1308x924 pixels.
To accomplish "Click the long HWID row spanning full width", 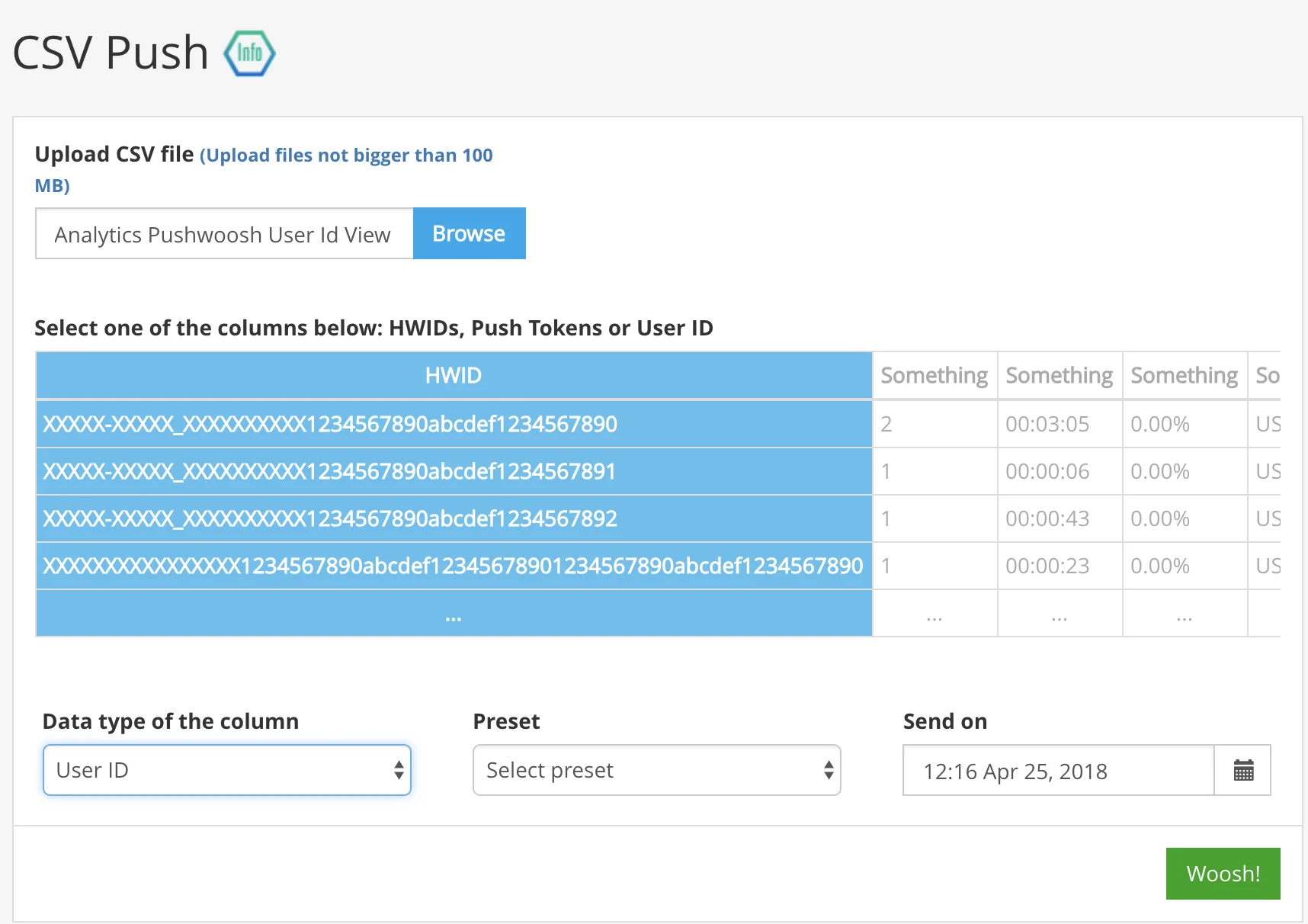I will (454, 566).
